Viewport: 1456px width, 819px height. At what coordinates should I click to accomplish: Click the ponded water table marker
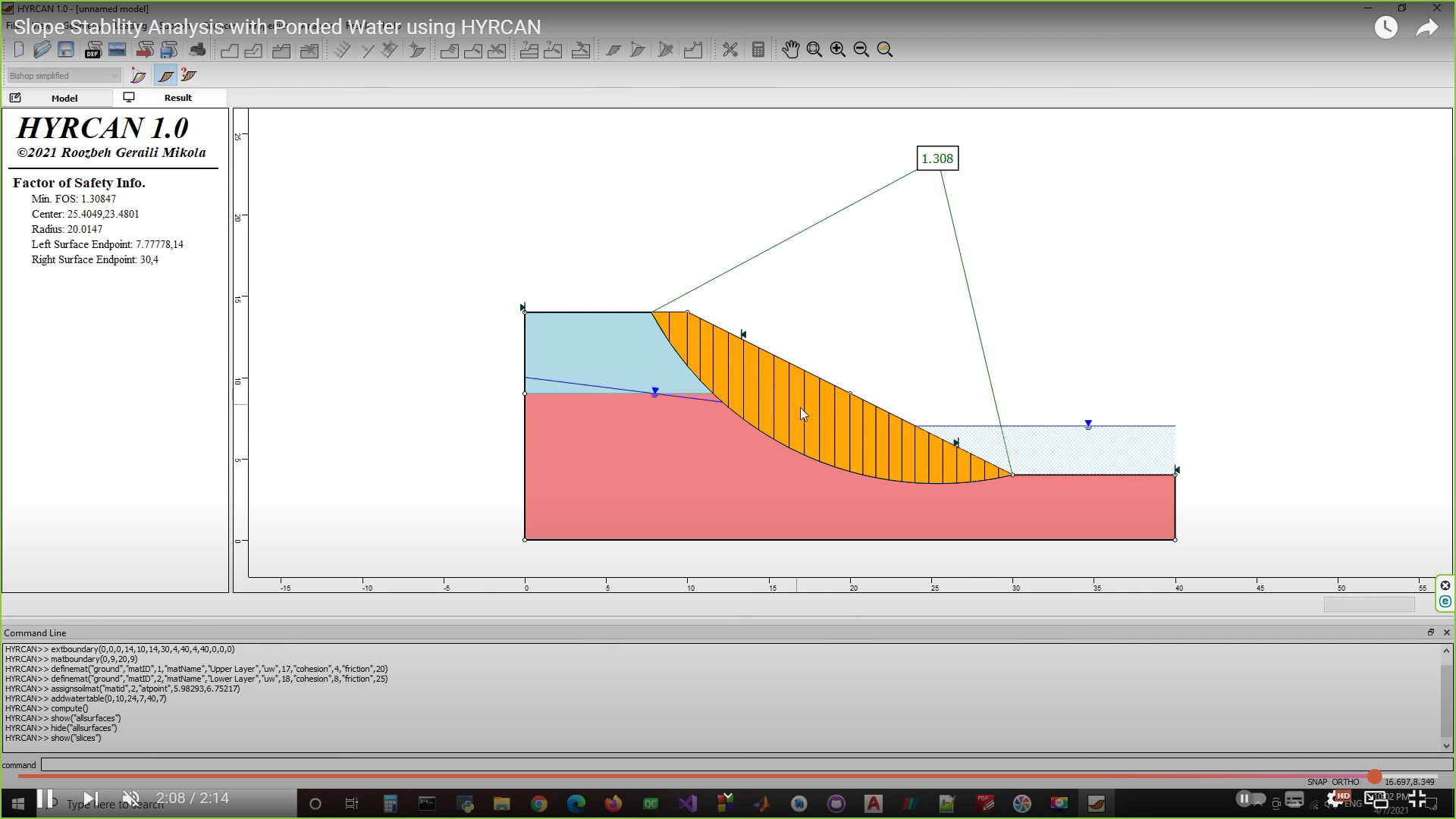pyautogui.click(x=1088, y=425)
